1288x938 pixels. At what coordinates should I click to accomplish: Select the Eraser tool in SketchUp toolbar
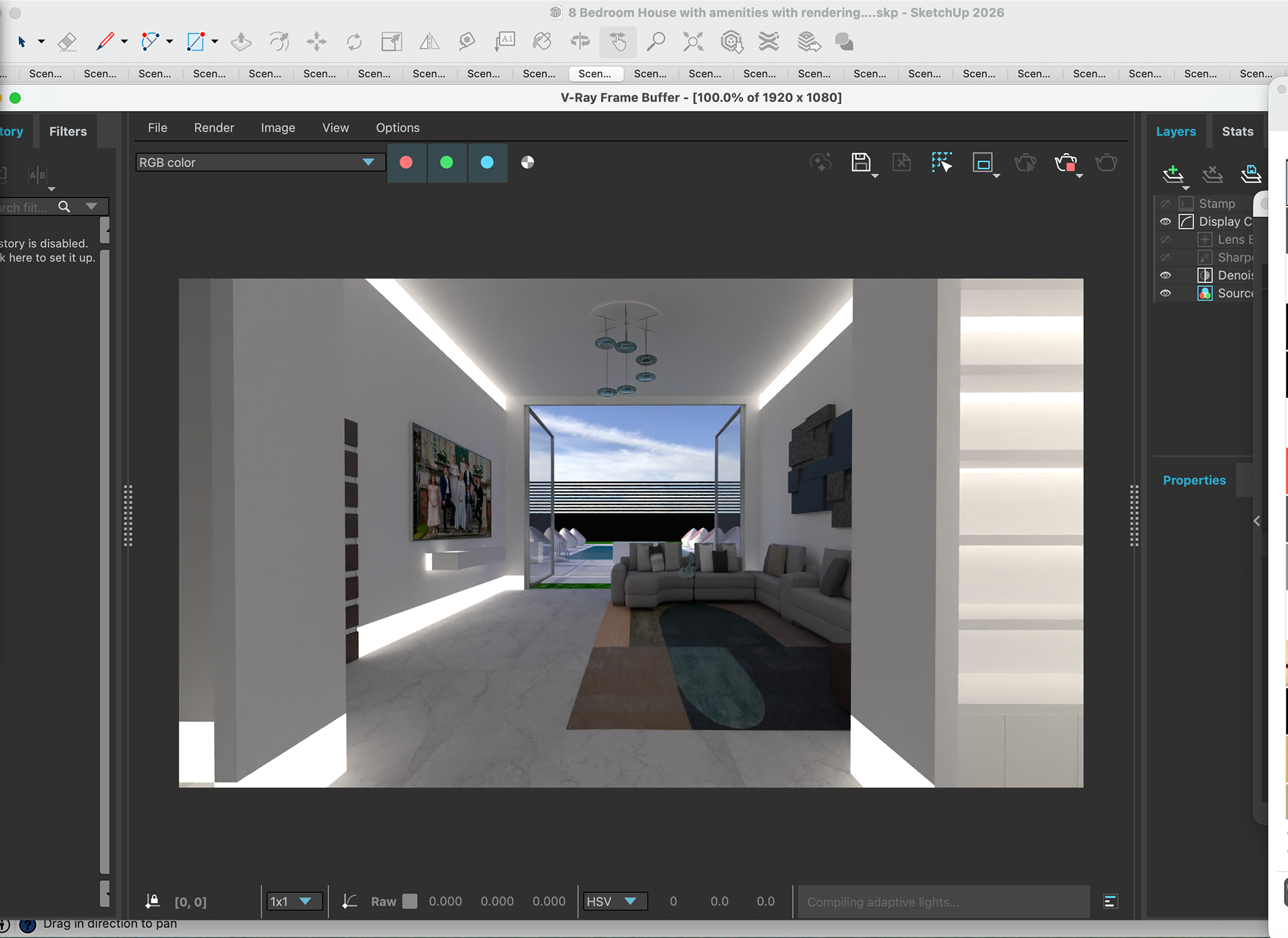click(x=67, y=42)
